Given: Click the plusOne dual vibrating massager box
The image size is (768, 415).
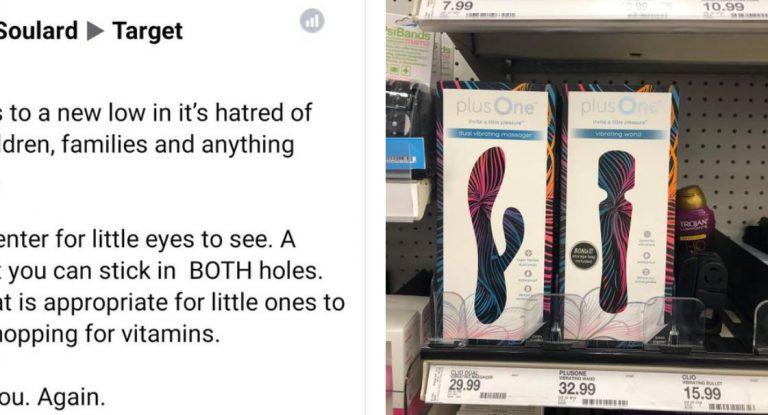Looking at the screenshot, I should [497, 212].
